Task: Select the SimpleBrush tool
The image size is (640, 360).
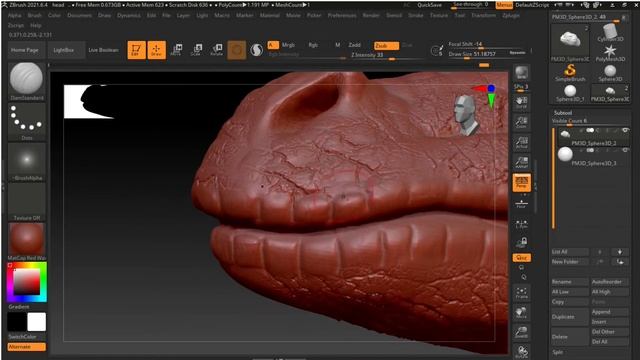Action: 570,73
